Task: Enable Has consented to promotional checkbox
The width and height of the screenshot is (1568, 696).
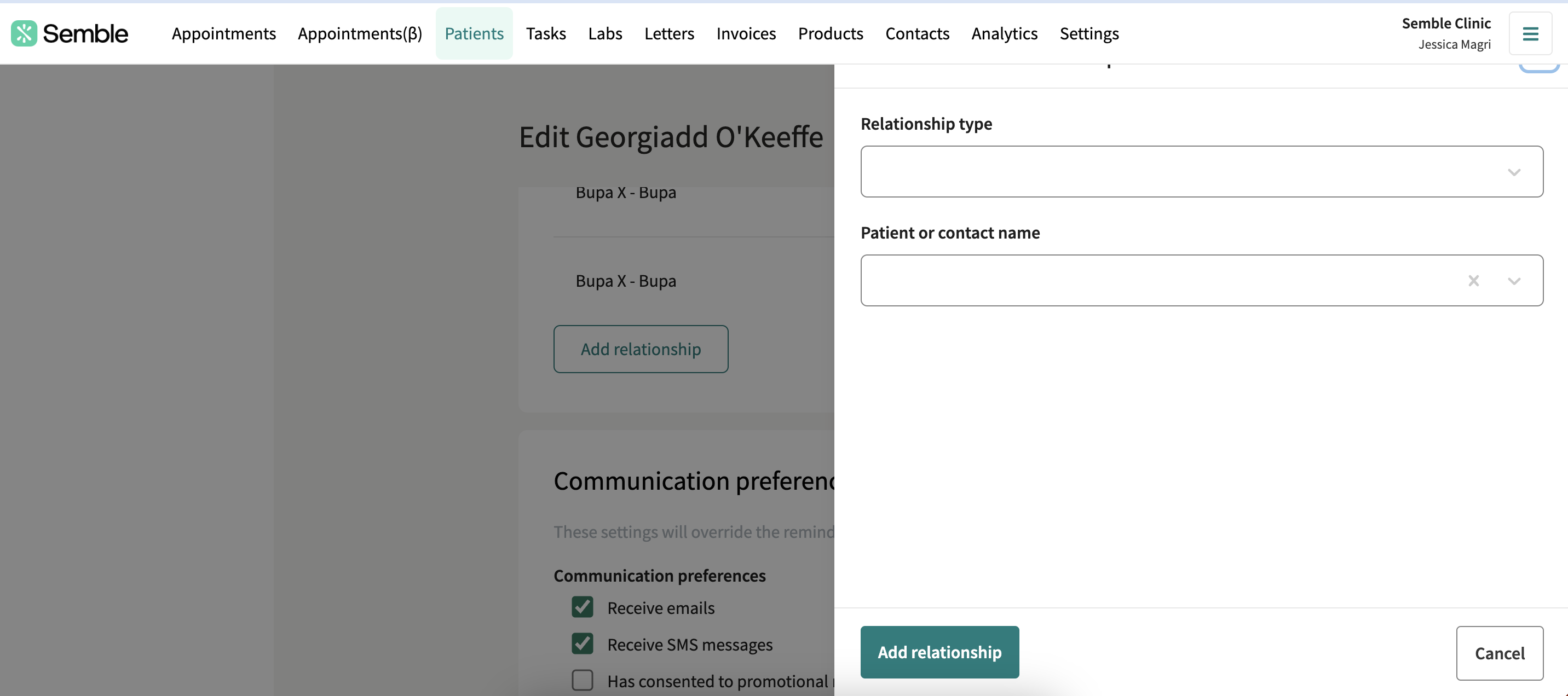Action: click(583, 680)
